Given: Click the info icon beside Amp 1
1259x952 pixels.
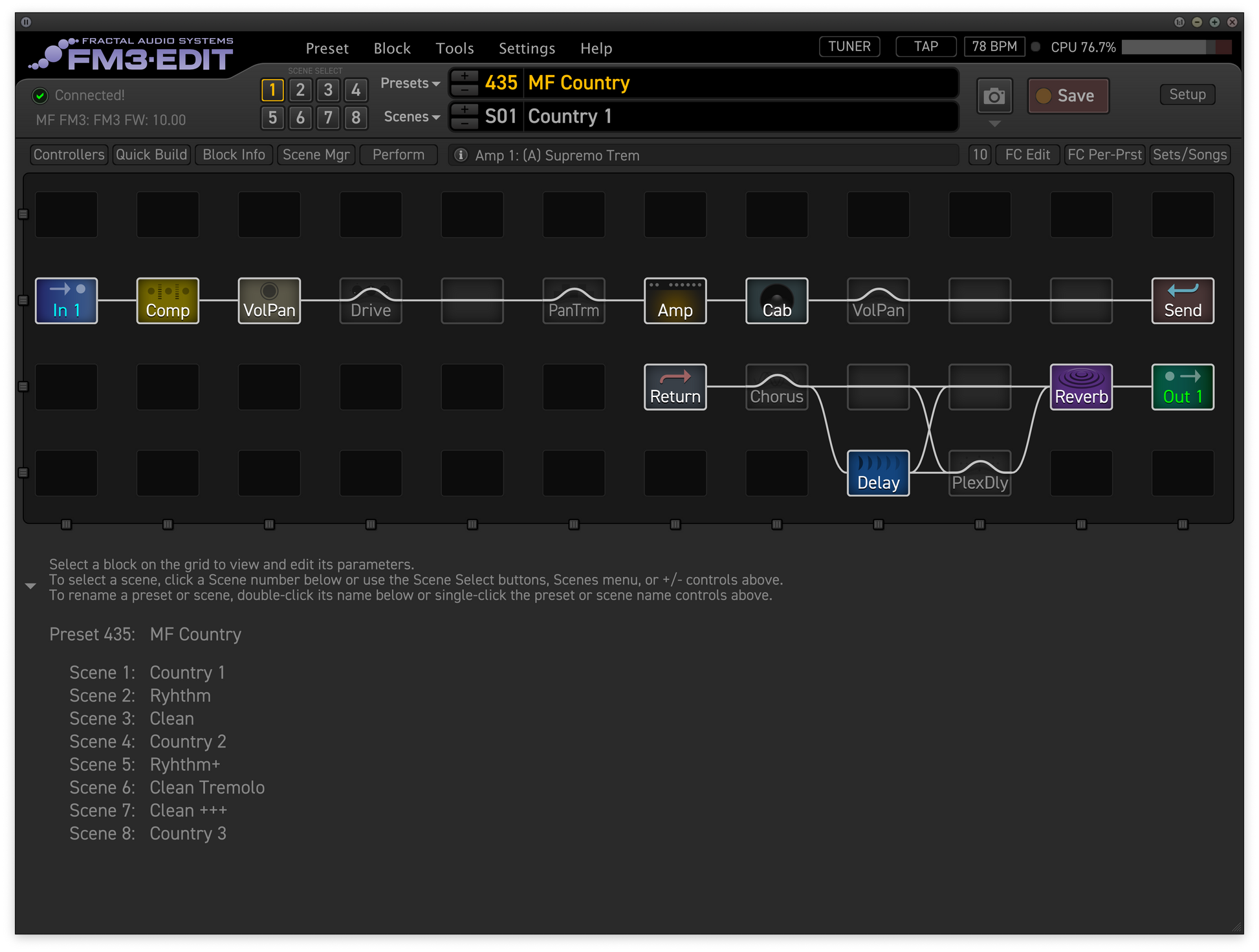Looking at the screenshot, I should (461, 155).
